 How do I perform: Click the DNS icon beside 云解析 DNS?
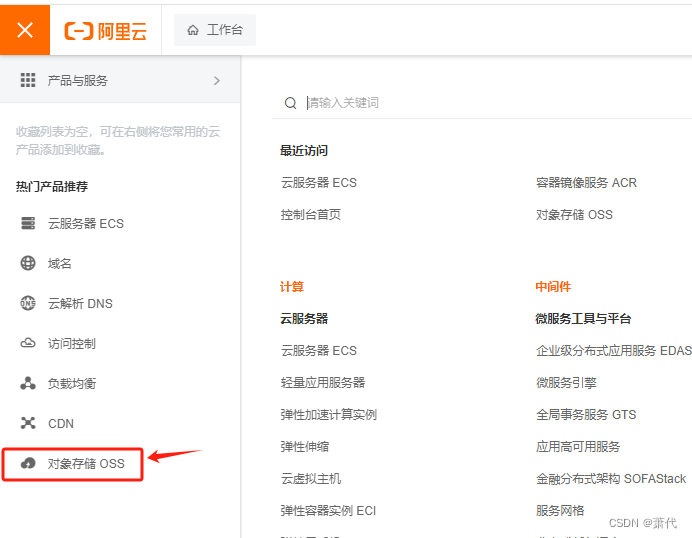point(28,303)
